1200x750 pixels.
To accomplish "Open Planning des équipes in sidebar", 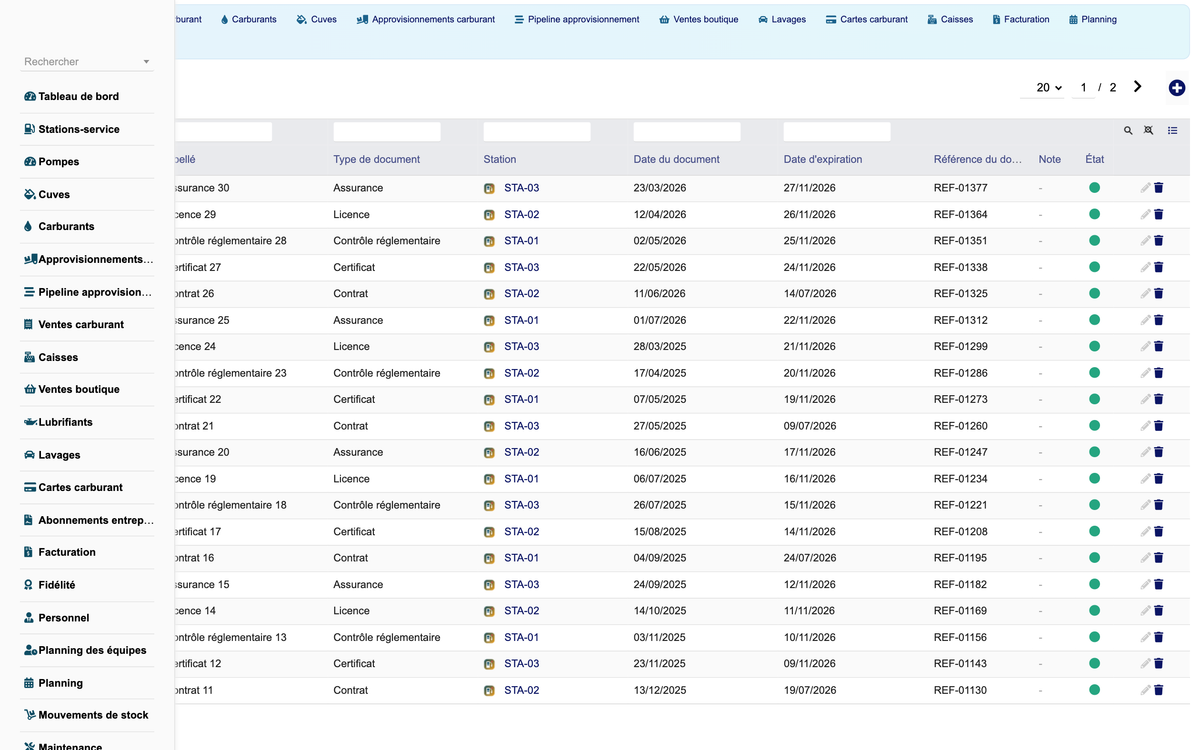I will click(x=92, y=650).
